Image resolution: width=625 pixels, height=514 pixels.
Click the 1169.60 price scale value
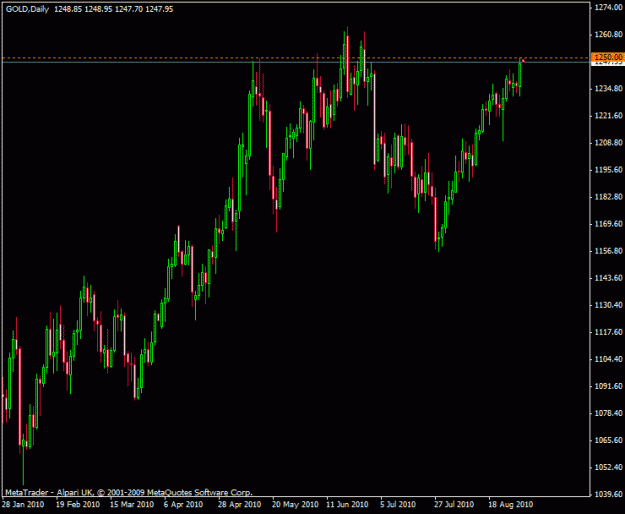click(608, 224)
